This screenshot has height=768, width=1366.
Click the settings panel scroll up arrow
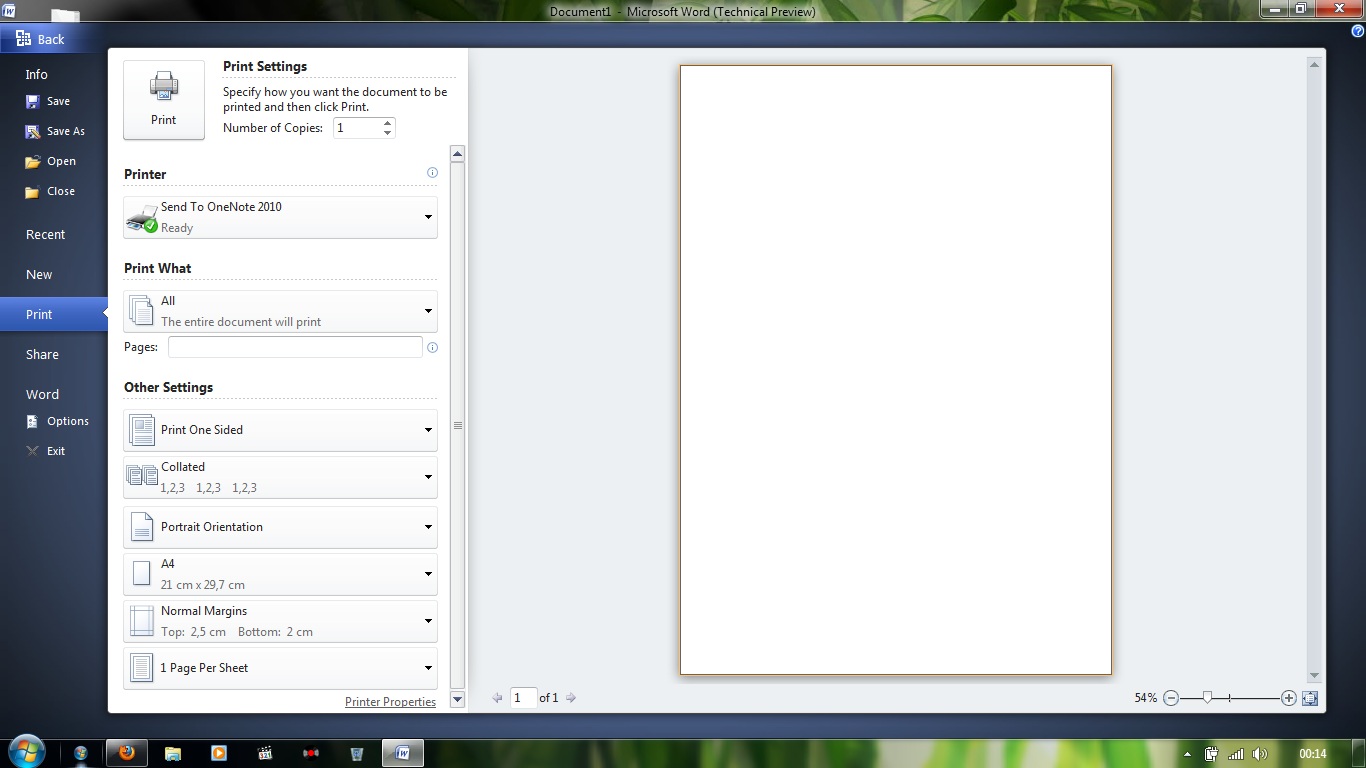[457, 154]
